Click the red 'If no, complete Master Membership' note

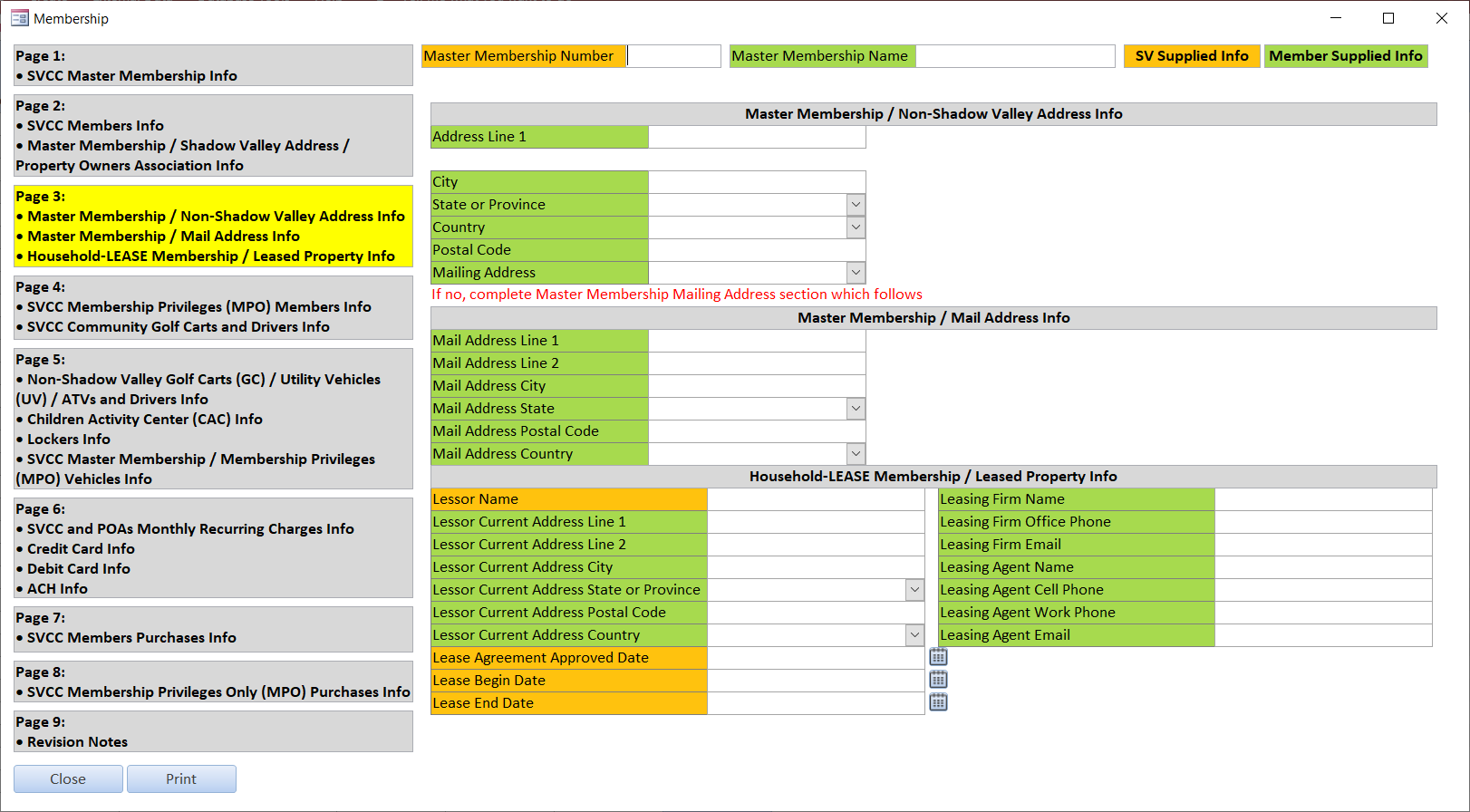tap(677, 295)
